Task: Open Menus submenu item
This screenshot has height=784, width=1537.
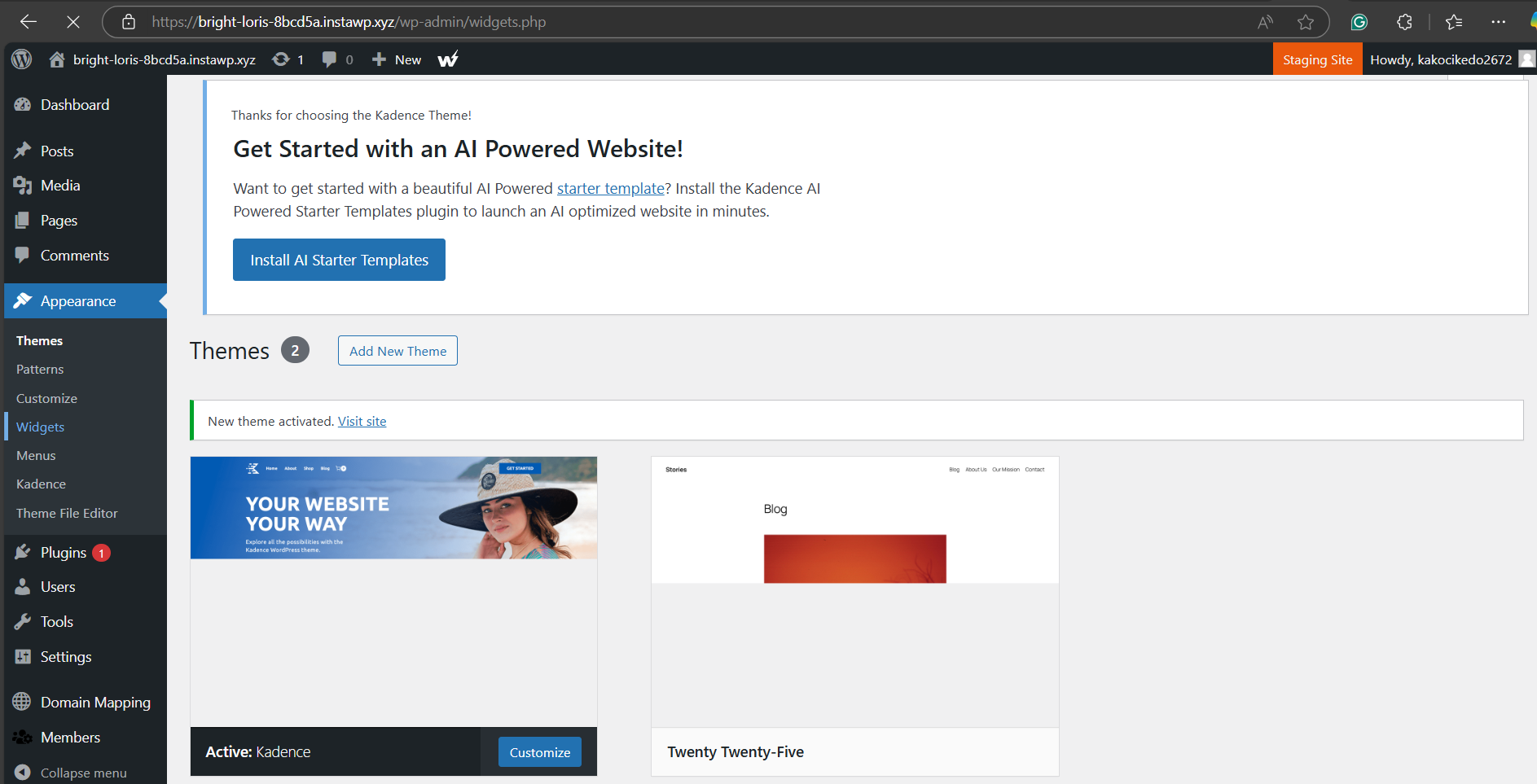Action: click(36, 455)
